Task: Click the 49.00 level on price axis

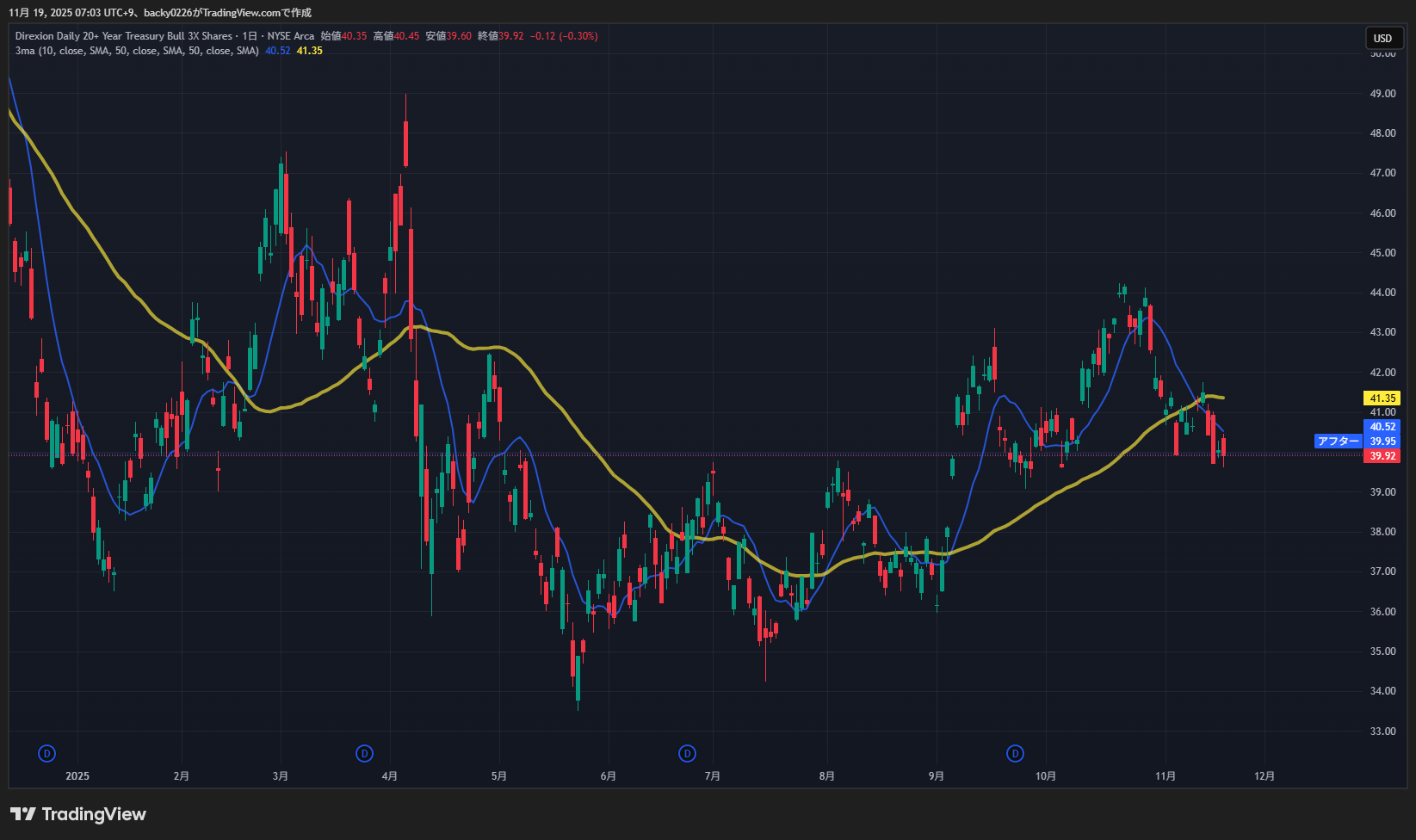Action: pos(1382,94)
